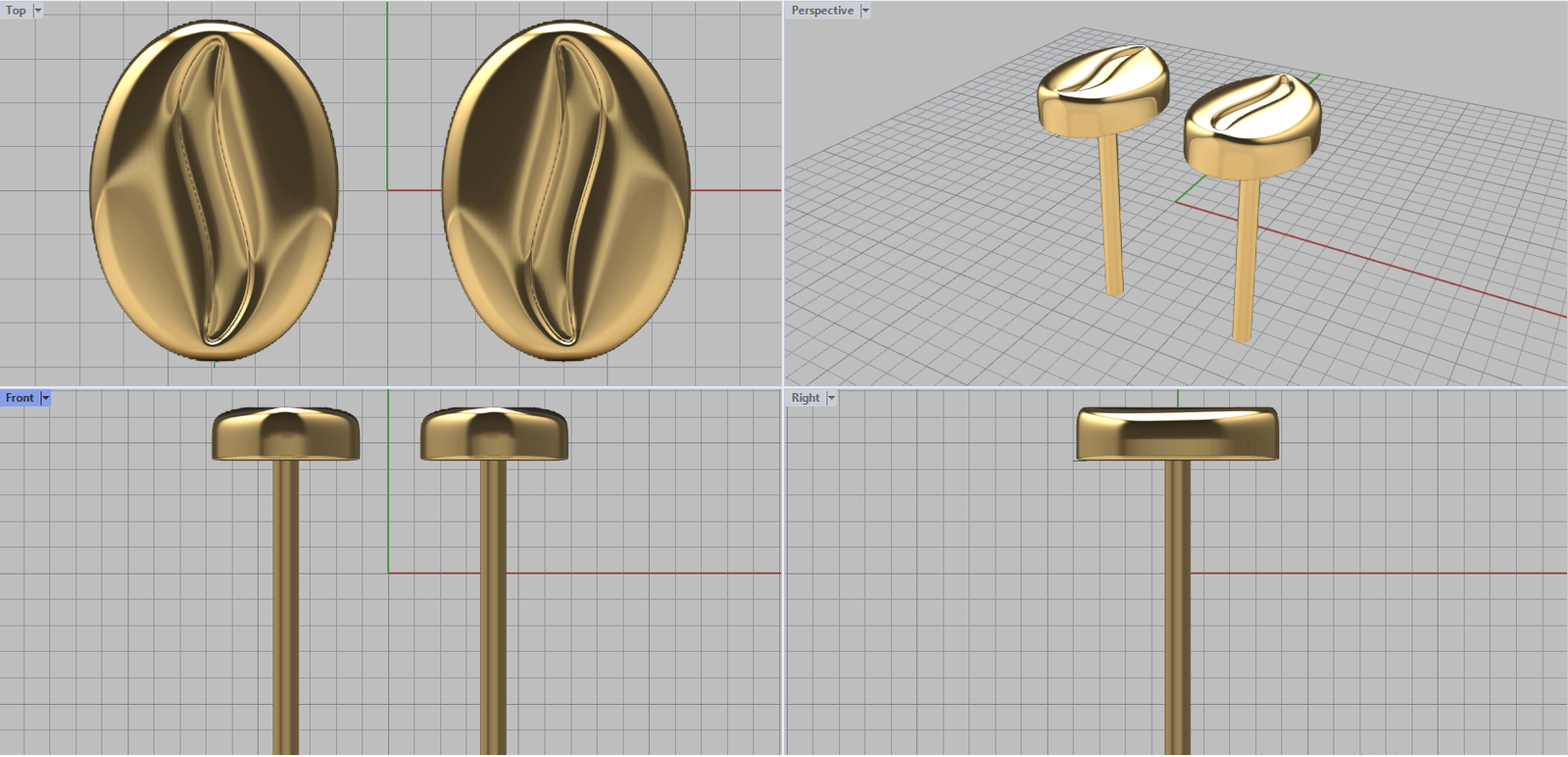
Task: Click left earring head in Front view
Action: point(285,434)
